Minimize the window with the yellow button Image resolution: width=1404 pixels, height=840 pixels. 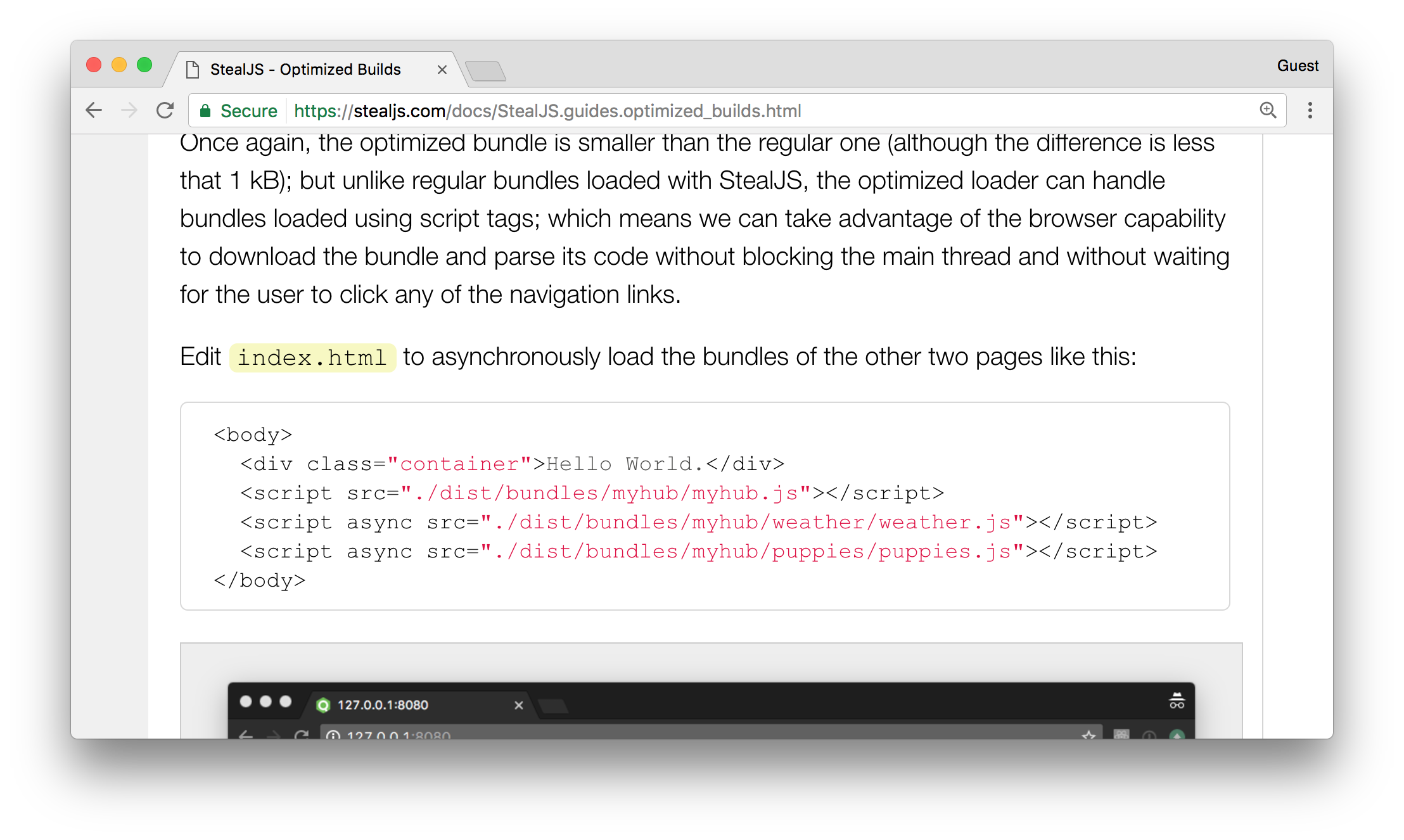[x=119, y=65]
